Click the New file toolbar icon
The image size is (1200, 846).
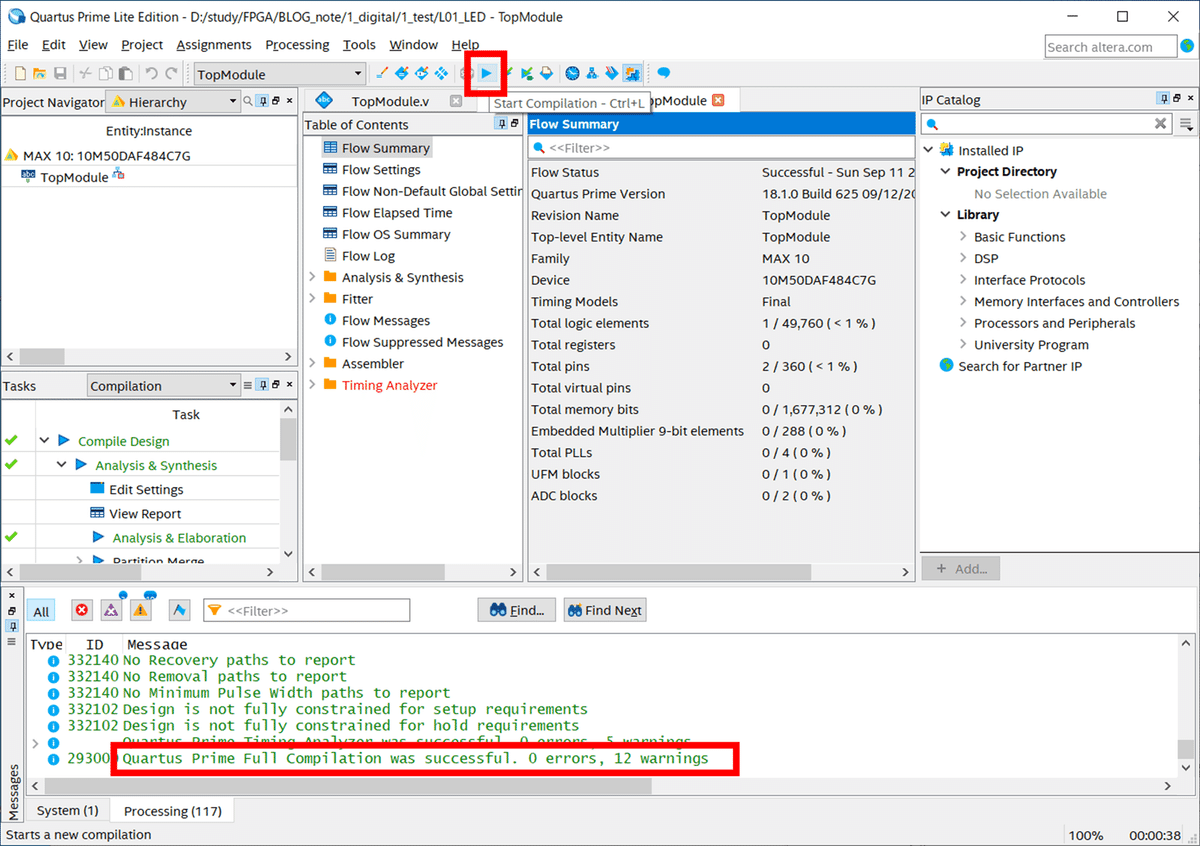coord(20,73)
